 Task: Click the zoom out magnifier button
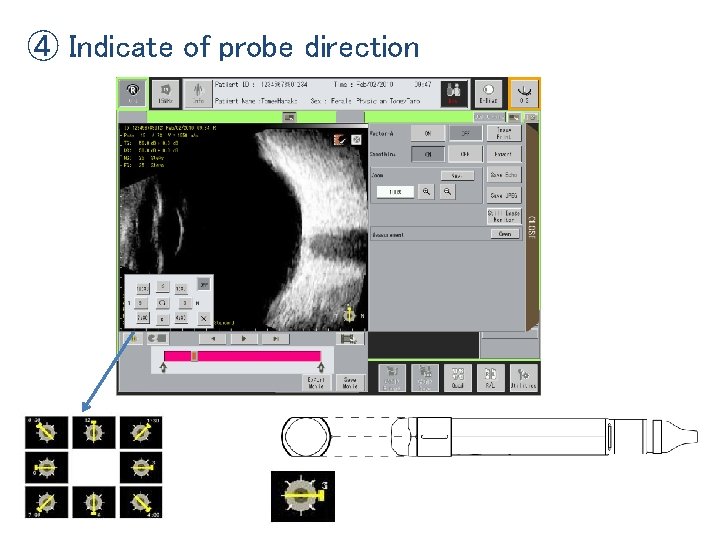coord(447,192)
